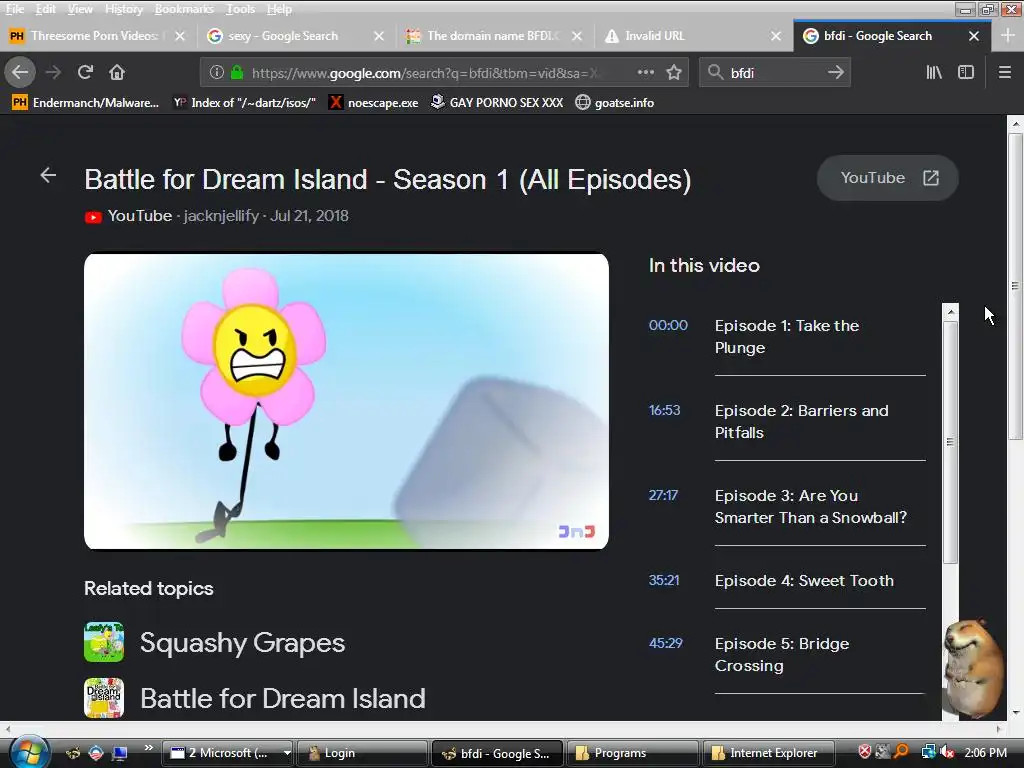Screen dimensions: 1024x768
Task: Open the goatse.info bookmark
Action: (x=615, y=103)
